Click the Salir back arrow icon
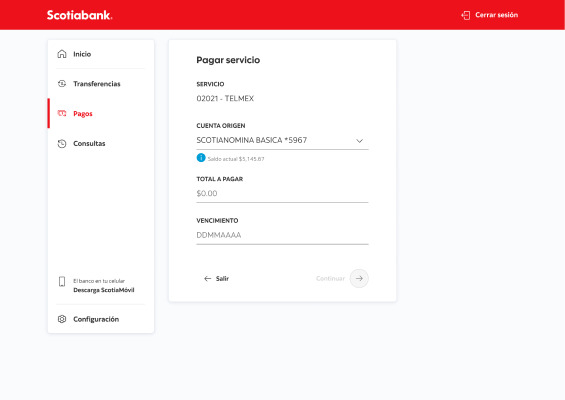 pos(208,279)
